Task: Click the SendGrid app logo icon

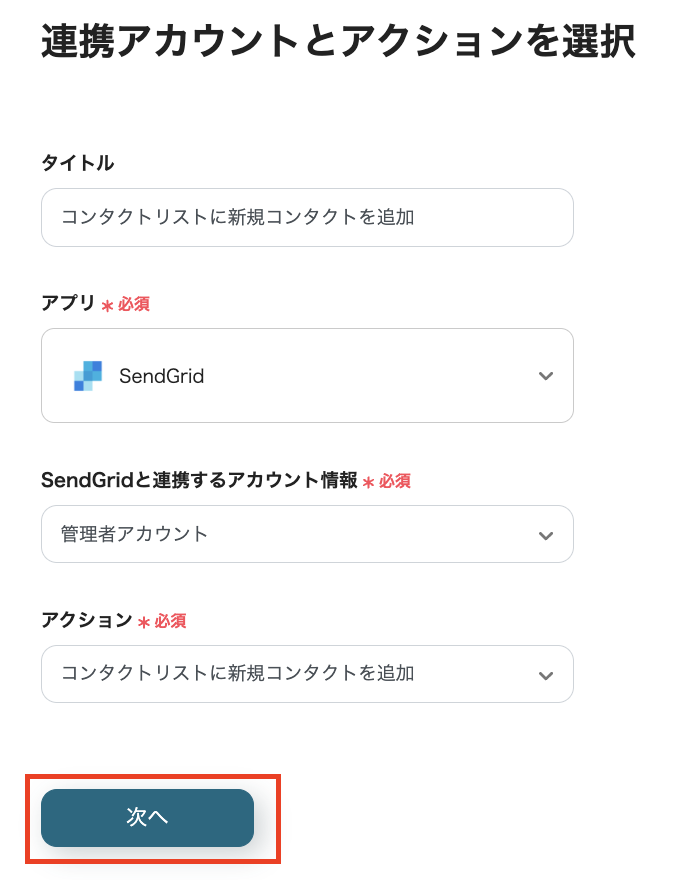Action: pos(86,376)
